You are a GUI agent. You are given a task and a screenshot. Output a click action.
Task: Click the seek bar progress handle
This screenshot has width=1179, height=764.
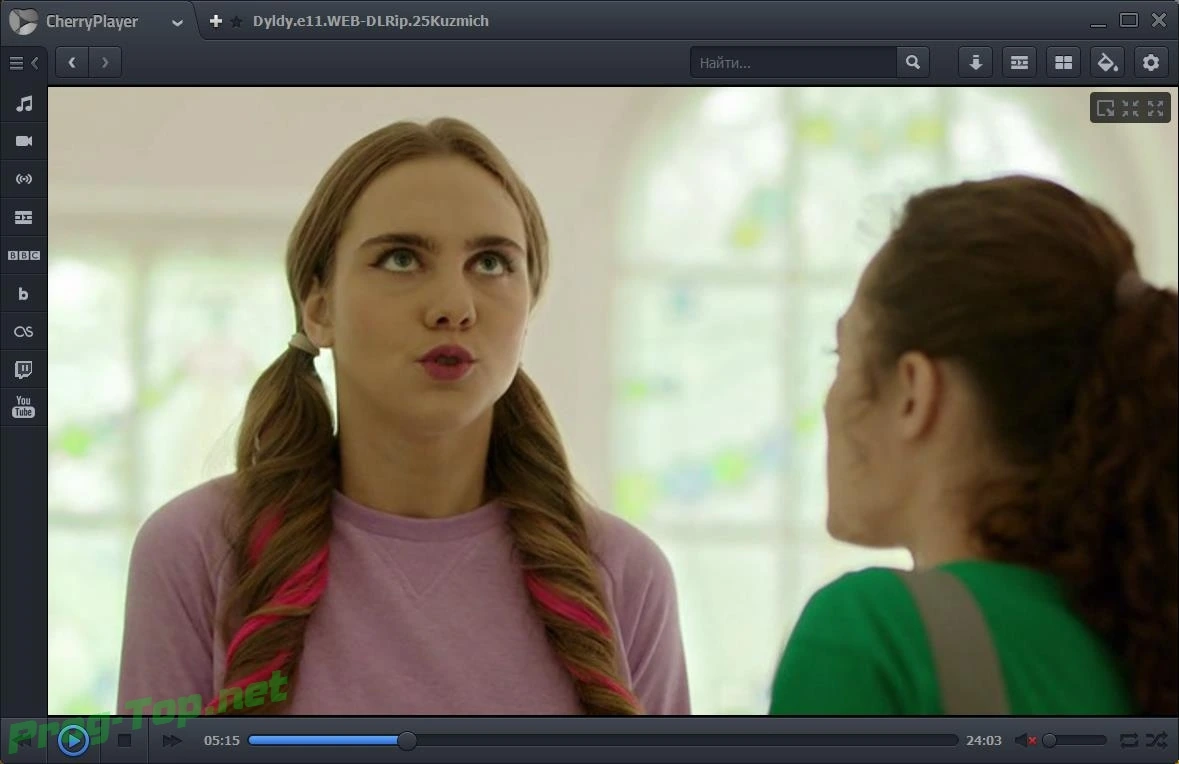click(407, 741)
